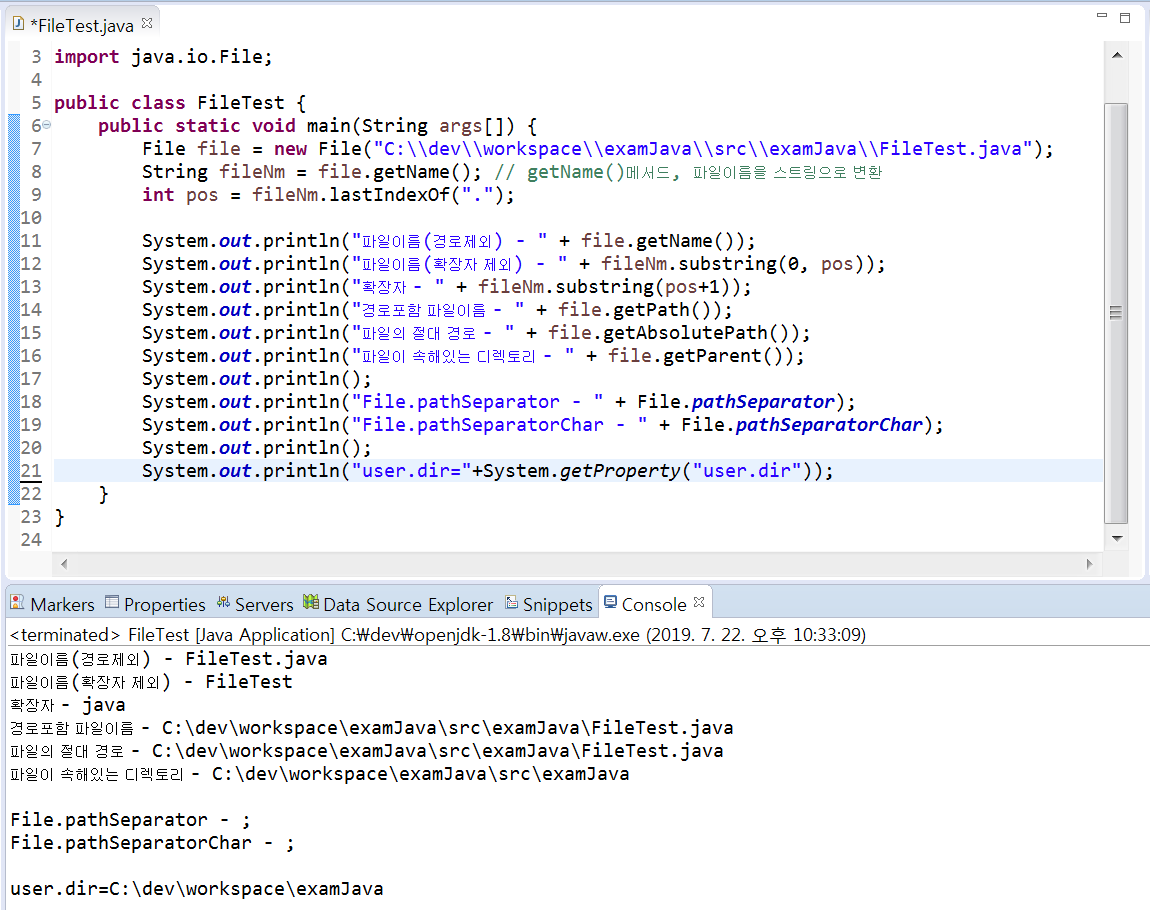Click "getPath()" on line 14
This screenshot has width=1150, height=910.
662,310
